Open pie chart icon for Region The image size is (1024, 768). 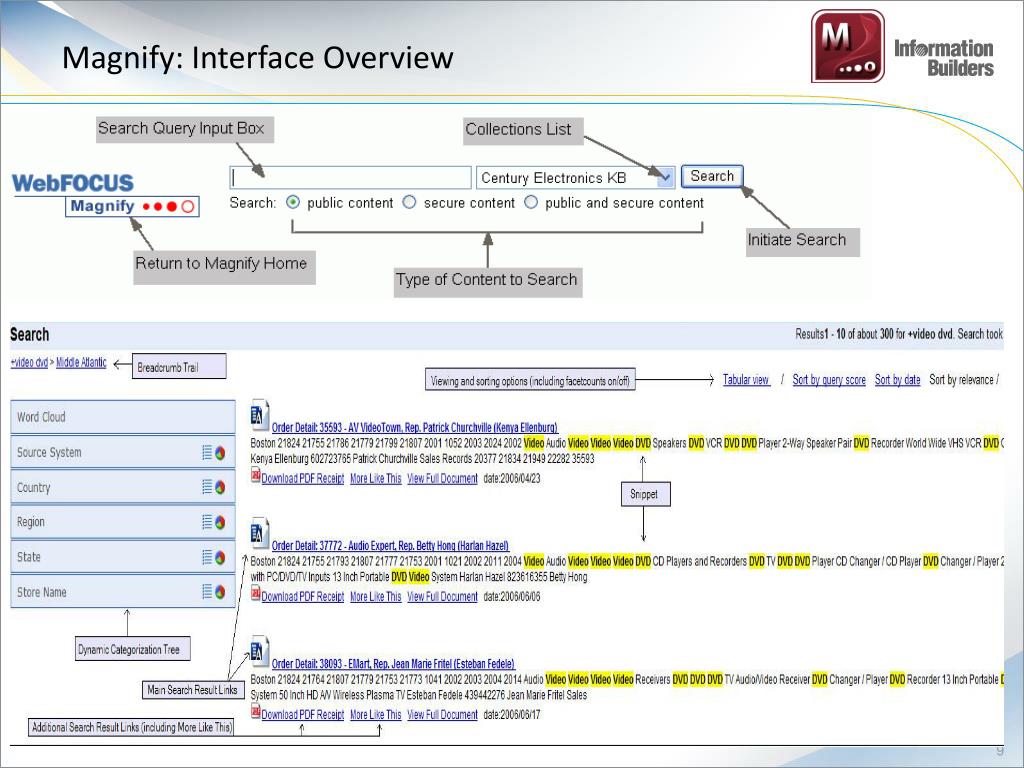click(x=220, y=522)
